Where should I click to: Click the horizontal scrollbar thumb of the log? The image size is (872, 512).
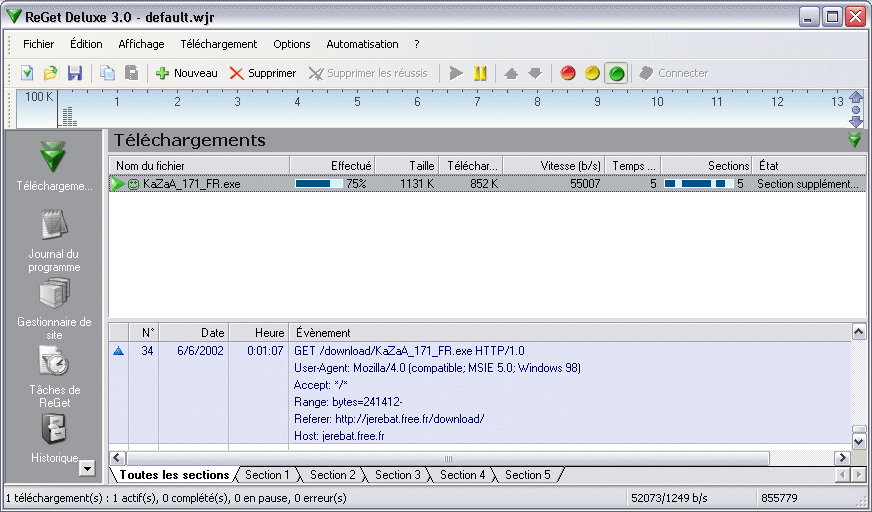click(448, 458)
